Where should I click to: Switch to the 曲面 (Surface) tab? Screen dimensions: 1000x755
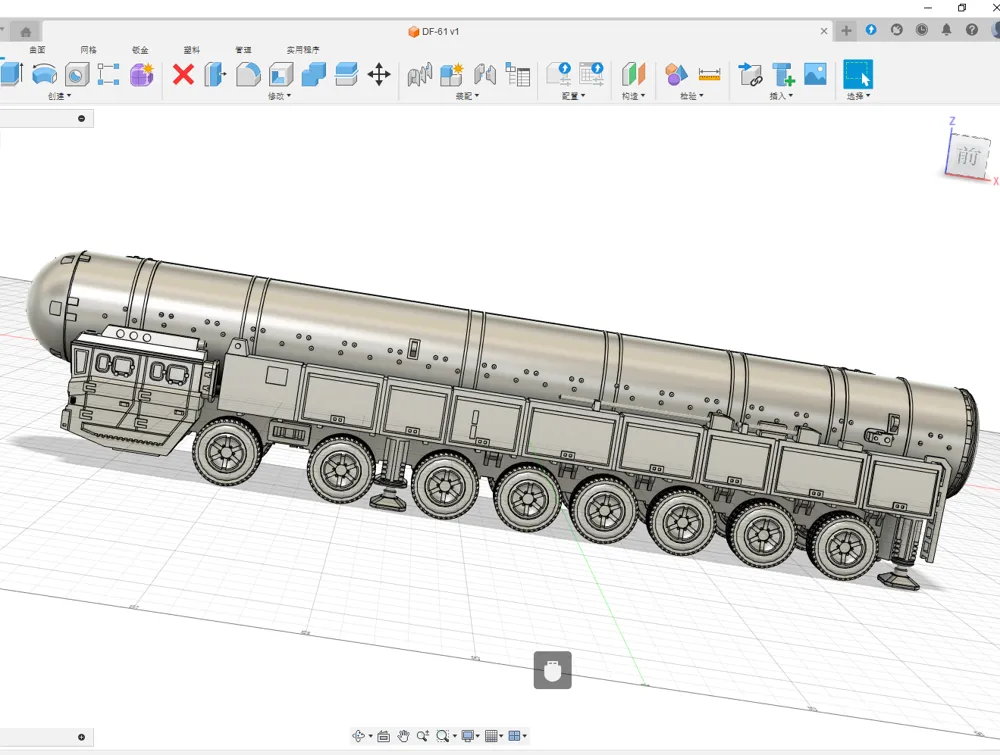tap(37, 50)
